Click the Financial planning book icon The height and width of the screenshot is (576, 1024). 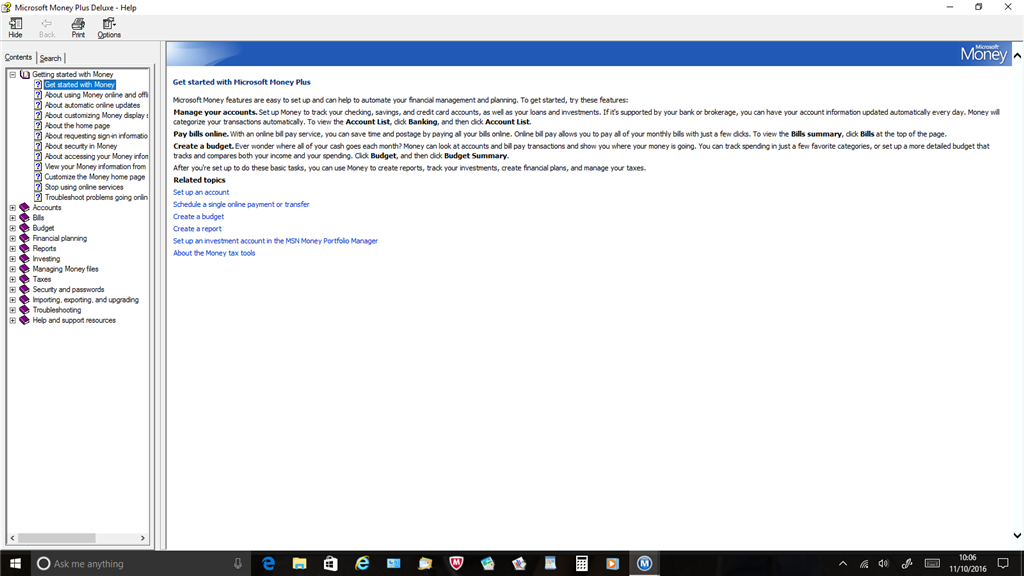[24, 238]
